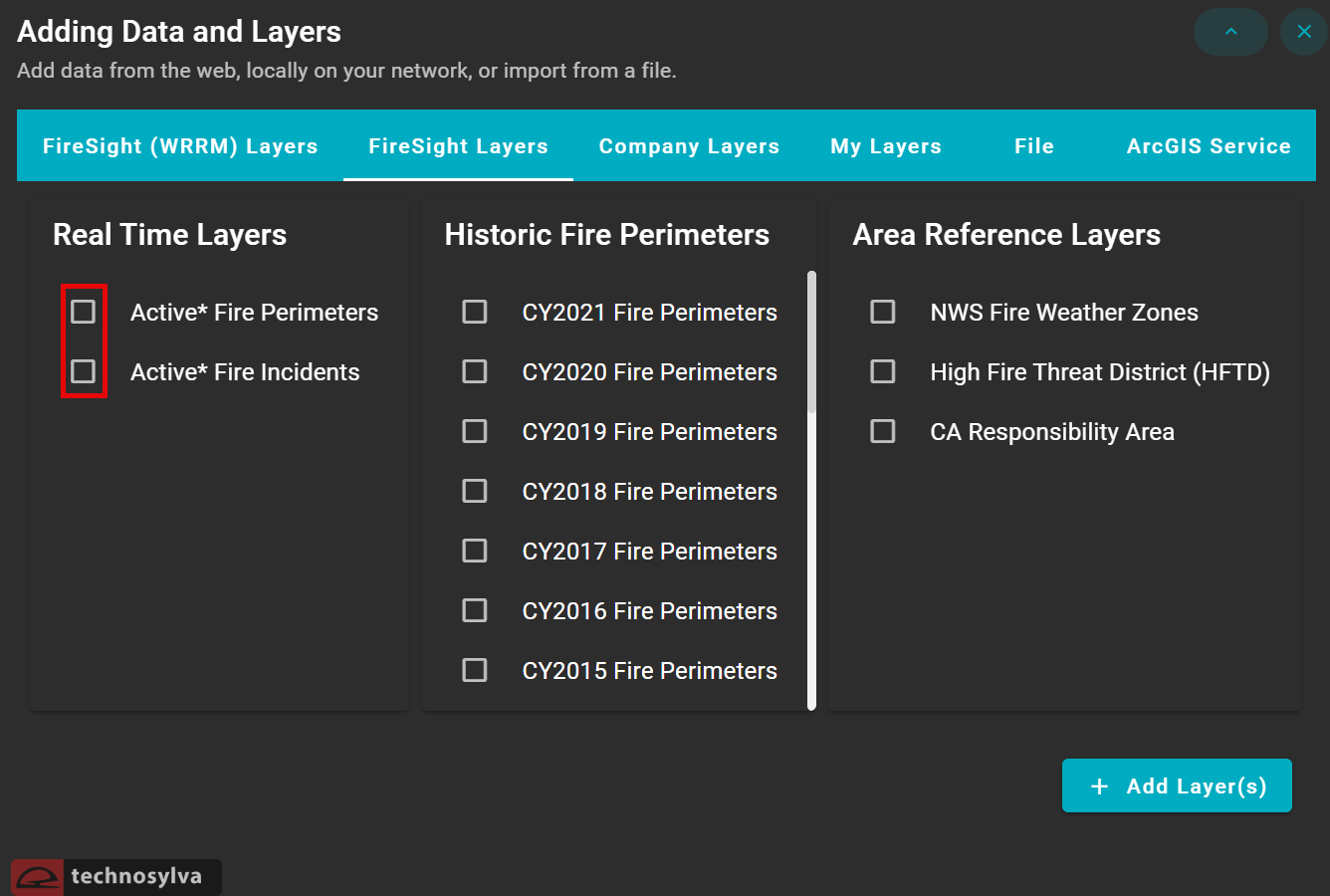This screenshot has height=896, width=1330.
Task: Tick CY2021 Fire Perimeters checkbox
Action: 475,312
